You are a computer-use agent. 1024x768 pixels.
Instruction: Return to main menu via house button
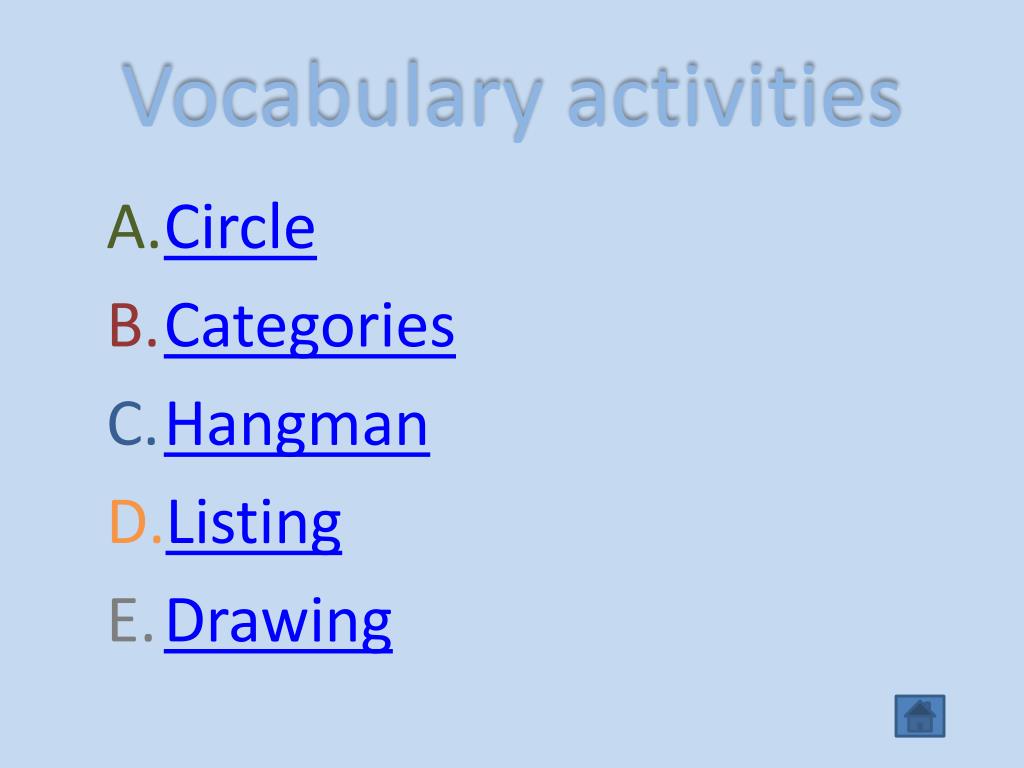[920, 716]
